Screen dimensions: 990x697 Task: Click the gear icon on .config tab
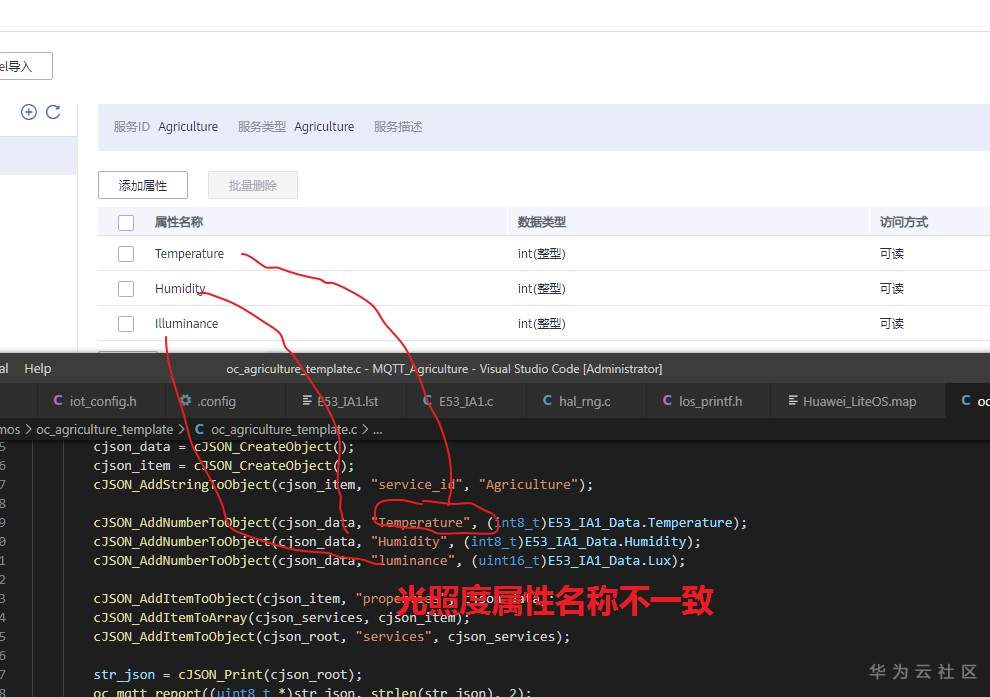[x=185, y=400]
